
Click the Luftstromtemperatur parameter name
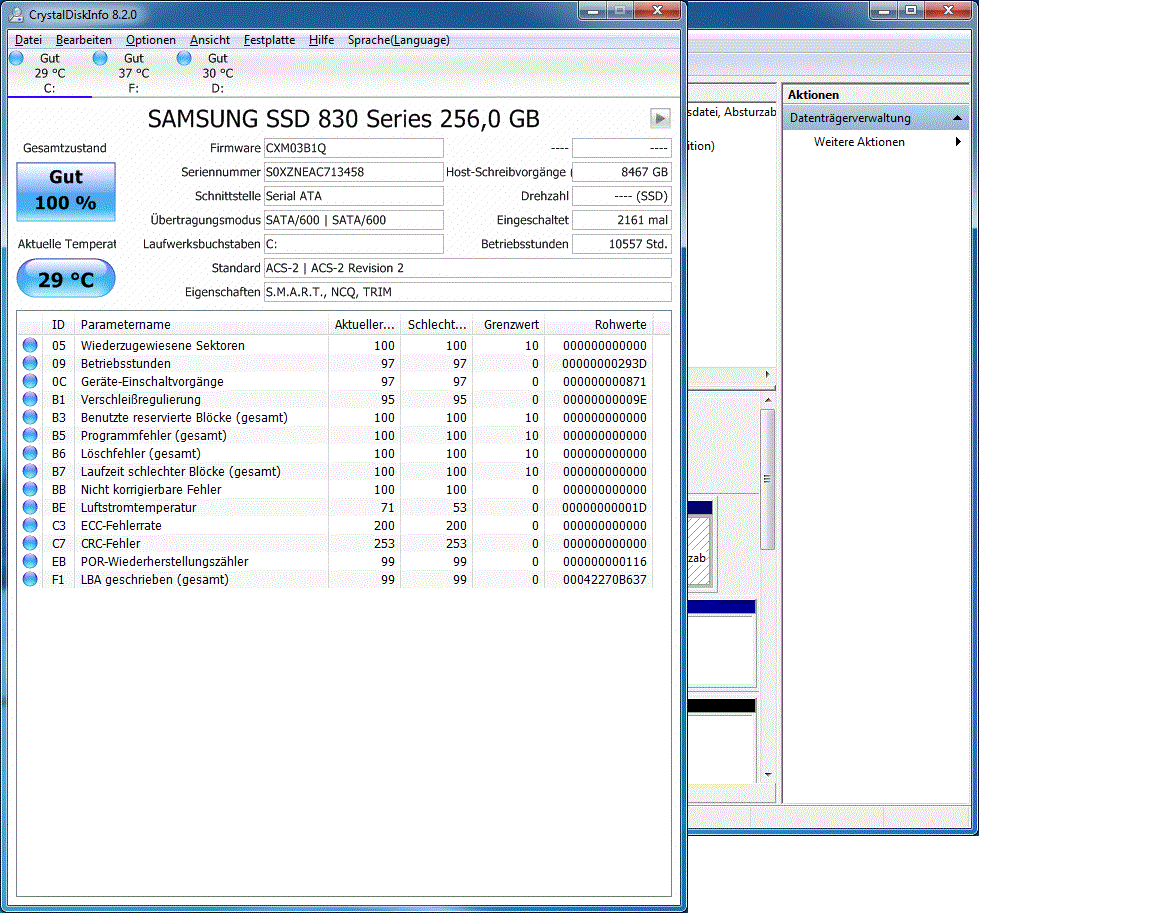138,508
